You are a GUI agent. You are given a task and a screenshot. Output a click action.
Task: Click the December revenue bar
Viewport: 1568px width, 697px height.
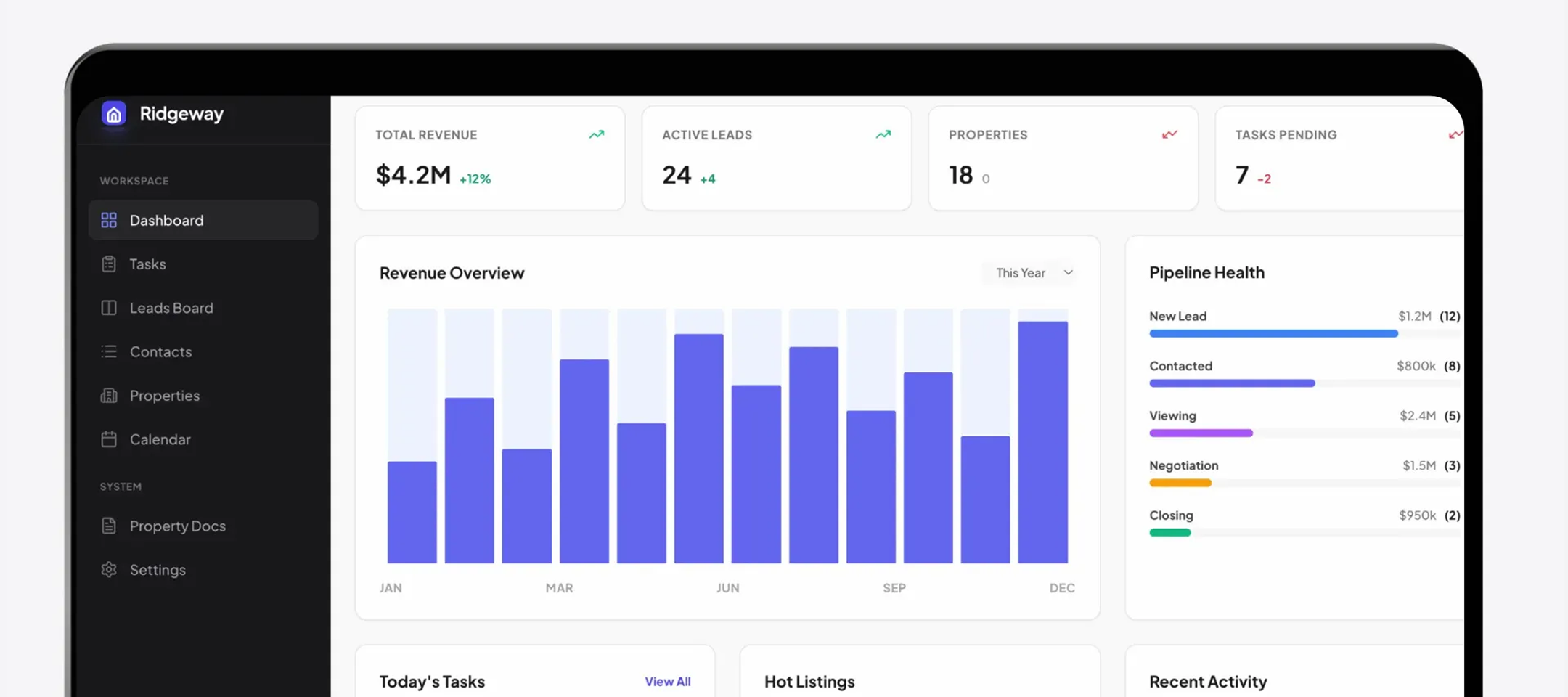(x=1043, y=442)
